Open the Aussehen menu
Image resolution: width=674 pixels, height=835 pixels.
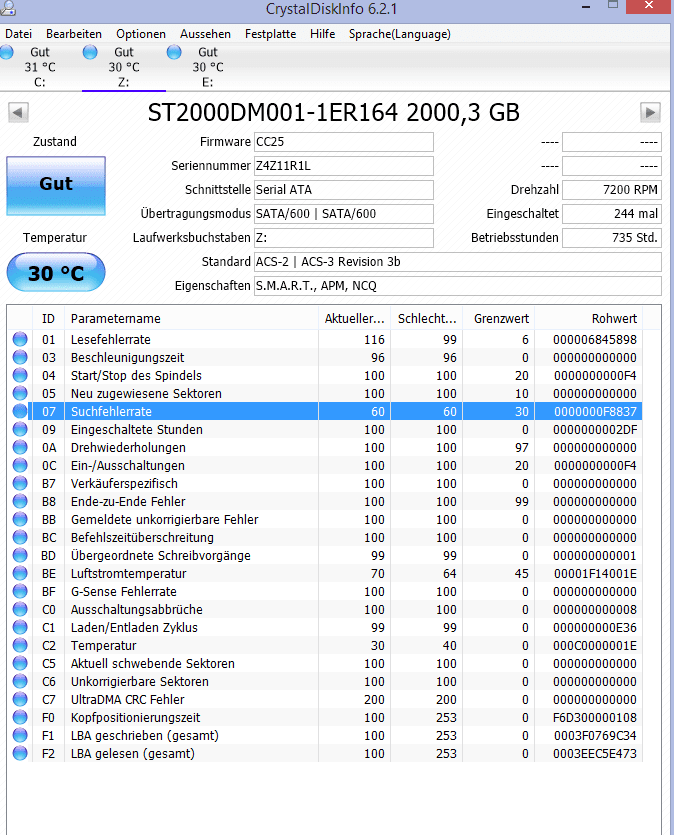point(206,34)
